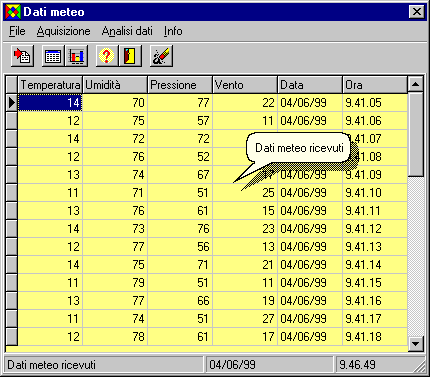
Task: Click the scrollbar down arrow
Action: (x=416, y=343)
